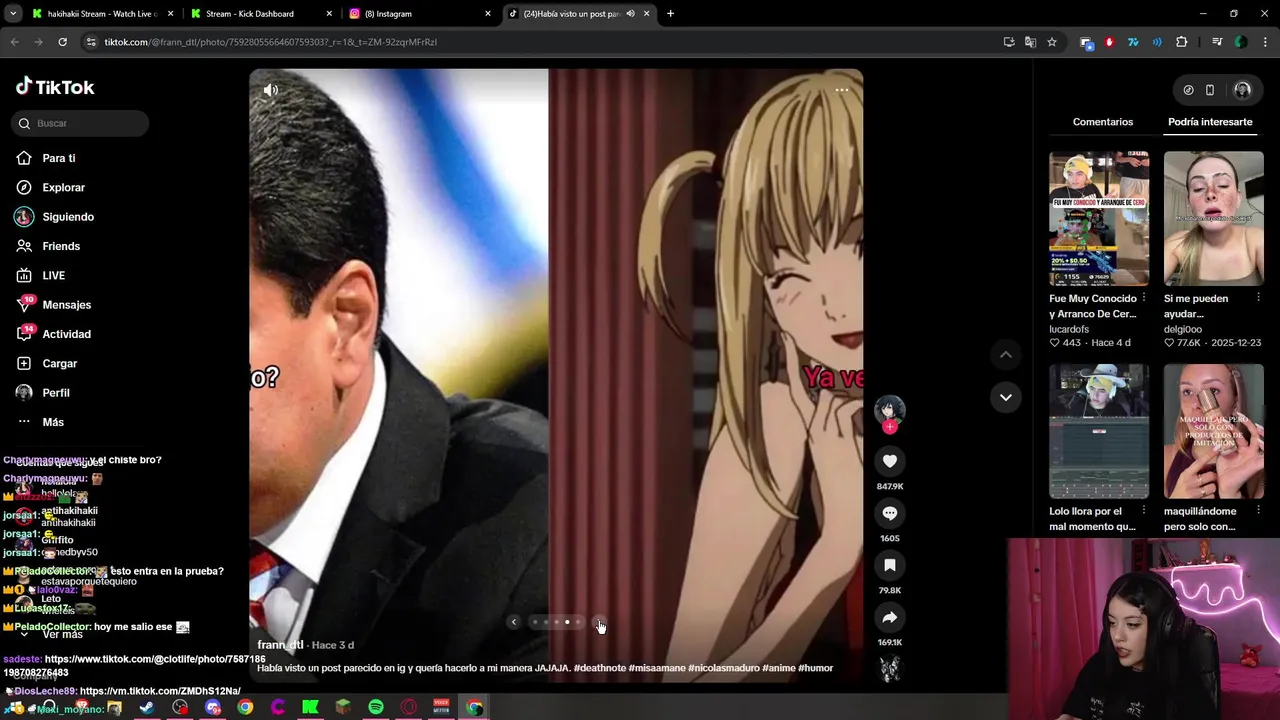Like the post with the heart icon
Screen dimensions: 1280x720
[x=889, y=461]
